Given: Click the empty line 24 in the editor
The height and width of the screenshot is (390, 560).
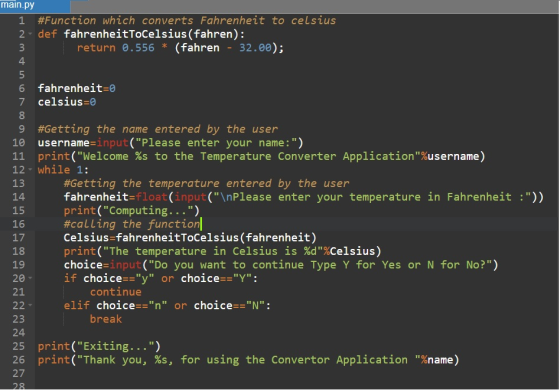Looking at the screenshot, I should [x=296, y=332].
